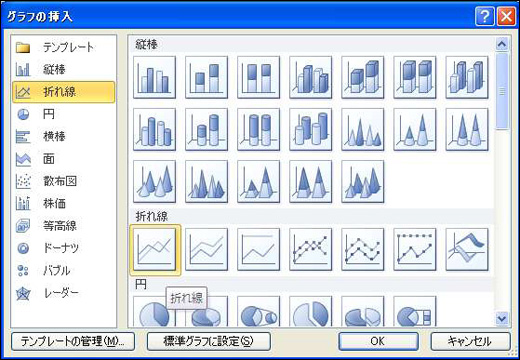Image resolution: width=520 pixels, height=360 pixels.
Task: Confirm with the OK button
Action: tap(378, 341)
